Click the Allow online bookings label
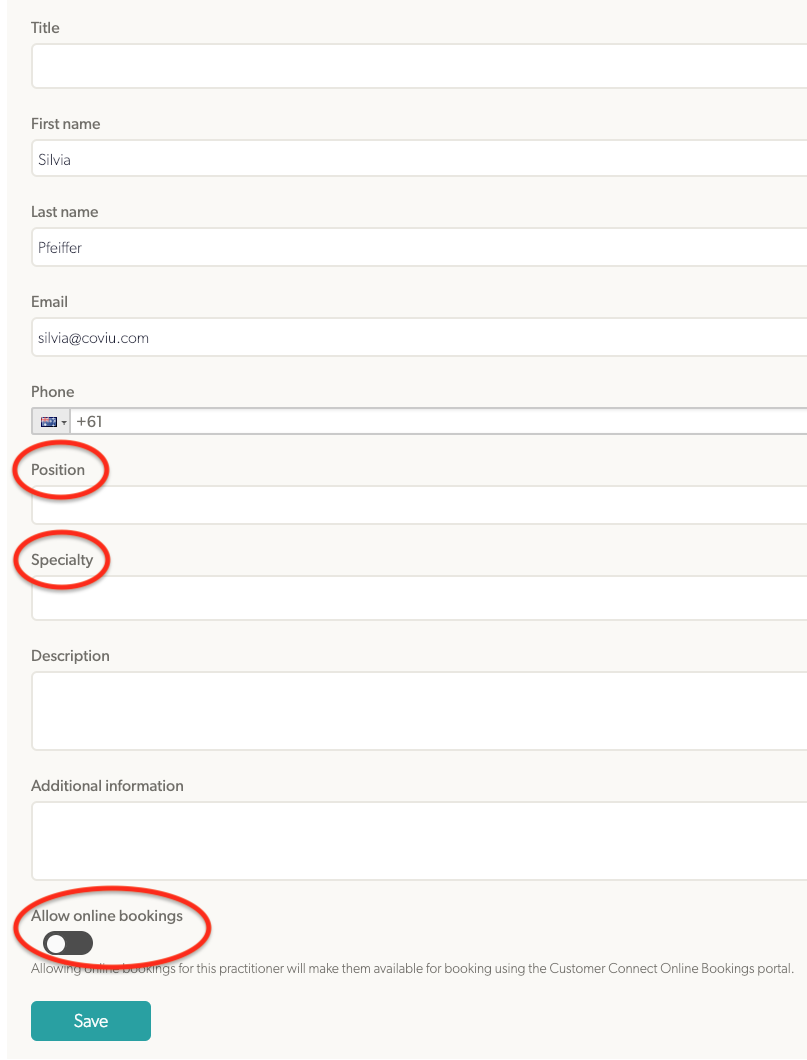The image size is (807, 1060). (x=107, y=915)
